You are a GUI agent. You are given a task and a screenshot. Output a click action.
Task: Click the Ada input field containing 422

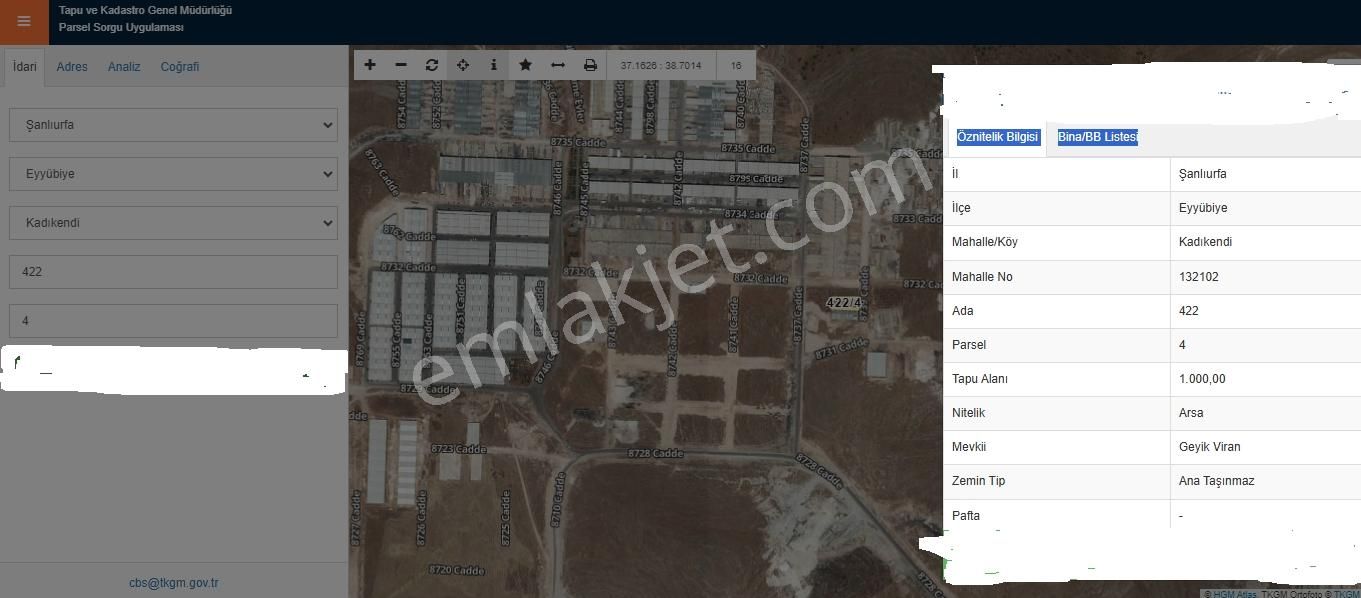pyautogui.click(x=173, y=272)
